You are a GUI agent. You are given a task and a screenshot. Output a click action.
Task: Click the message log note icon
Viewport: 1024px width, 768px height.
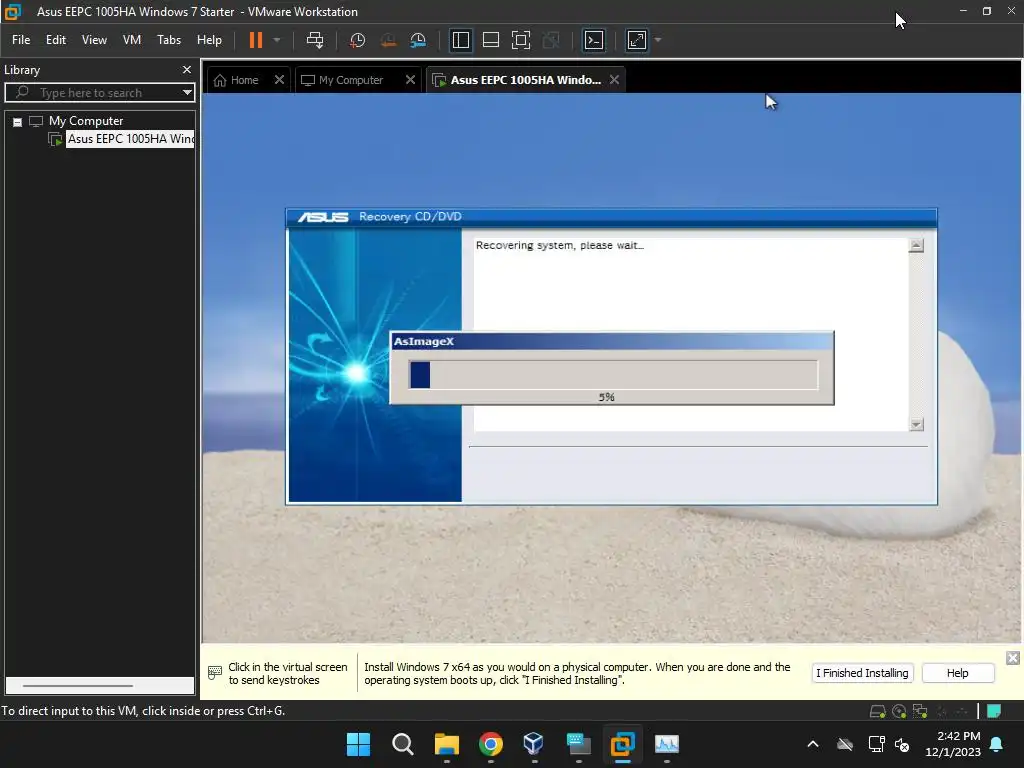pos(994,711)
